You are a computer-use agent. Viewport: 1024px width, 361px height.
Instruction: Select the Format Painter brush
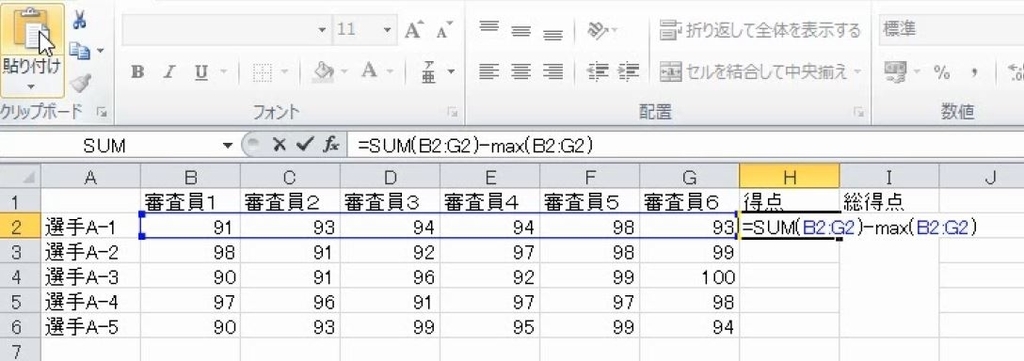[80, 83]
